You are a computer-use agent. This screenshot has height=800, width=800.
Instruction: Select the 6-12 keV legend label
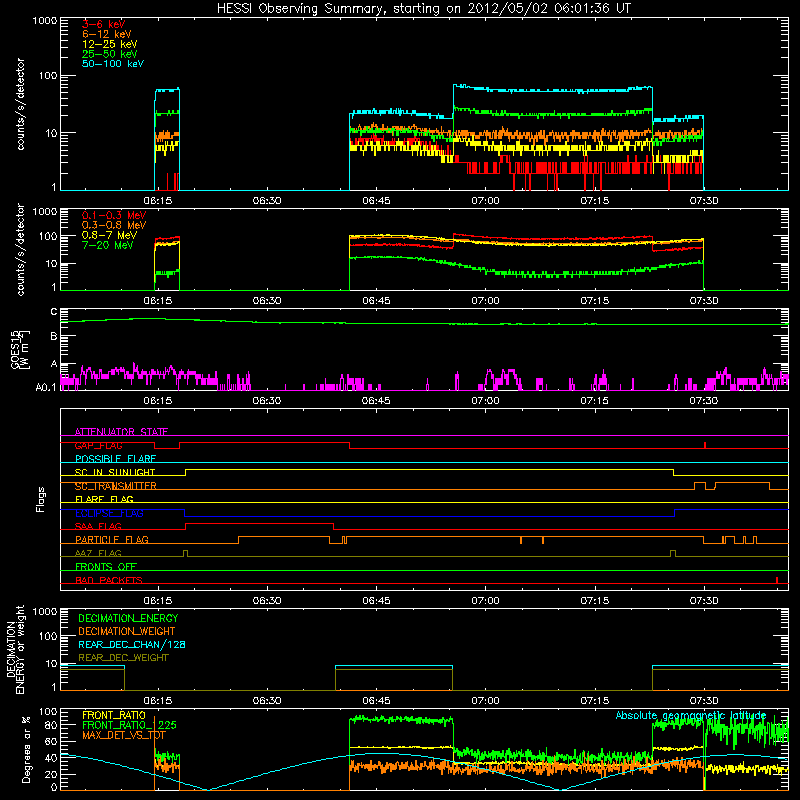[x=107, y=34]
